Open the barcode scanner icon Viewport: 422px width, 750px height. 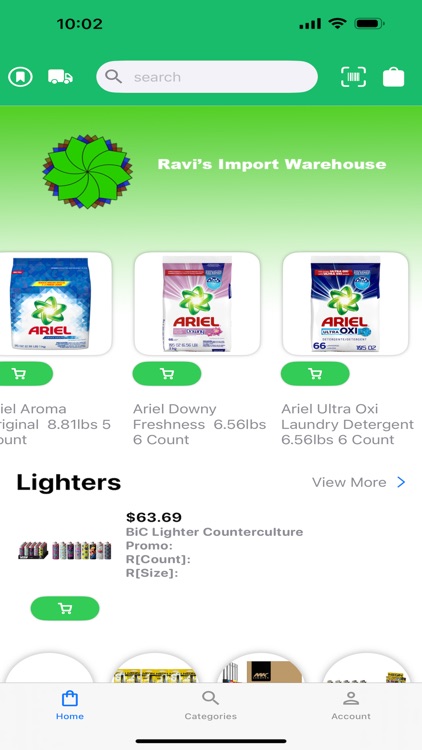click(353, 77)
